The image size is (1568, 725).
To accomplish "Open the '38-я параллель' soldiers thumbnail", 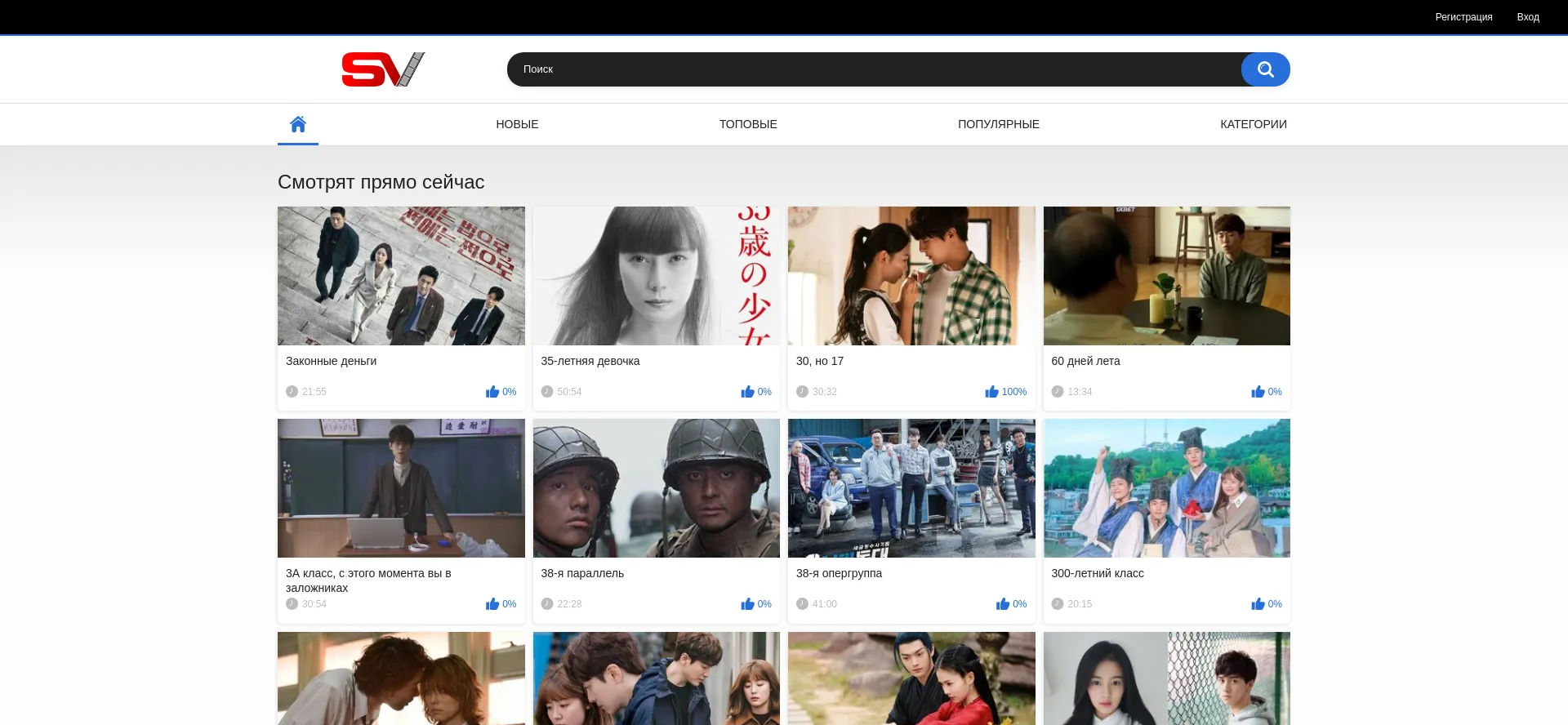I will click(656, 488).
